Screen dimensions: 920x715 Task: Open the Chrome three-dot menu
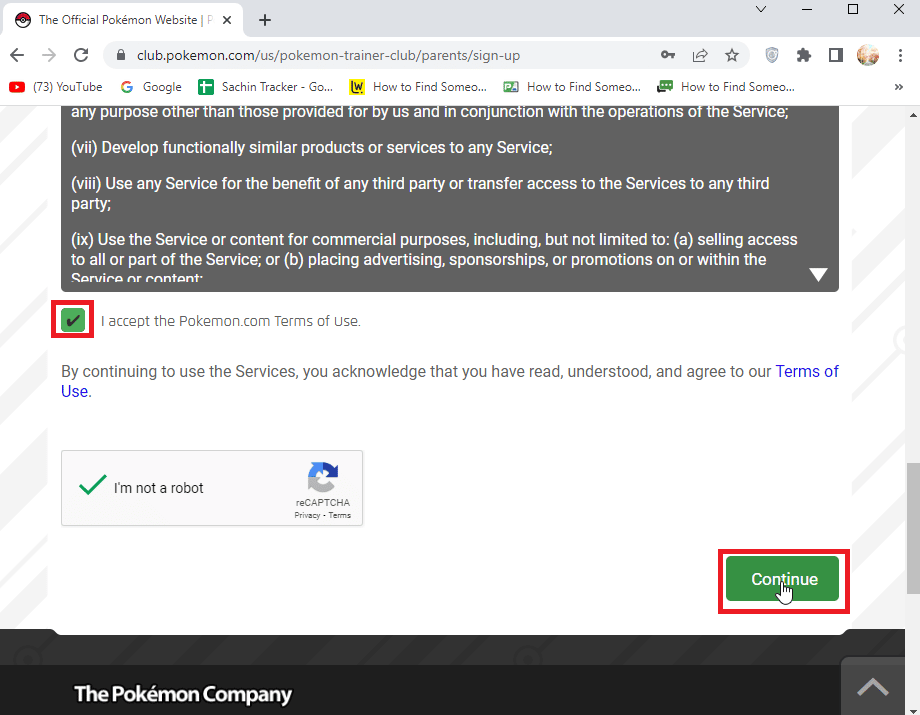901,55
